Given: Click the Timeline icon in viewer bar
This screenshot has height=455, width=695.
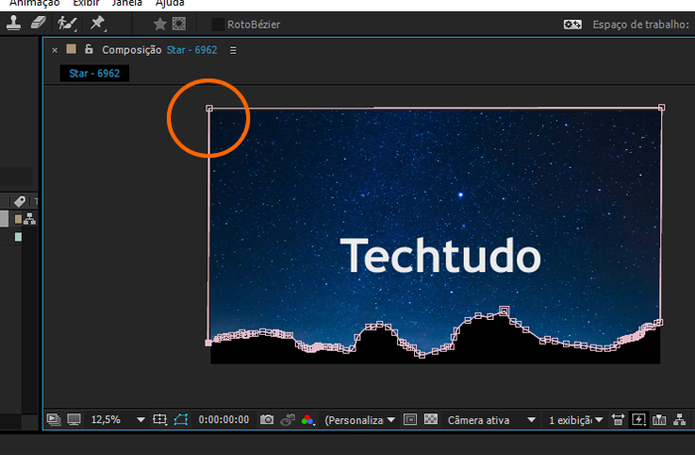Looking at the screenshot, I should click(659, 419).
